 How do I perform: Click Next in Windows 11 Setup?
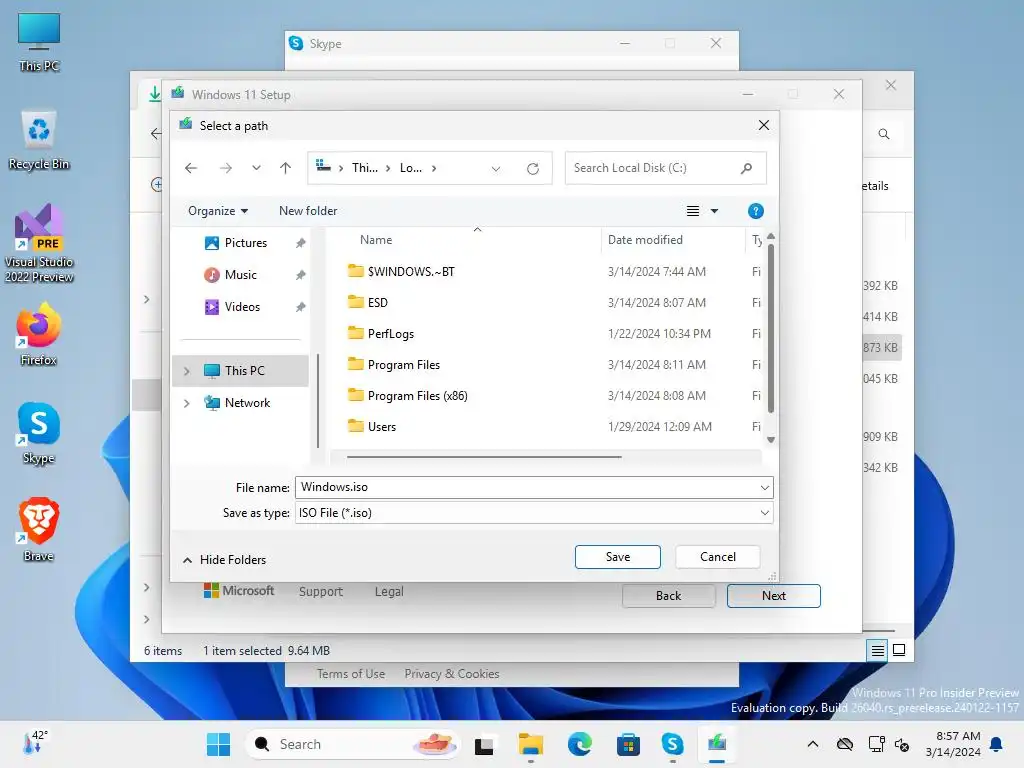[774, 596]
